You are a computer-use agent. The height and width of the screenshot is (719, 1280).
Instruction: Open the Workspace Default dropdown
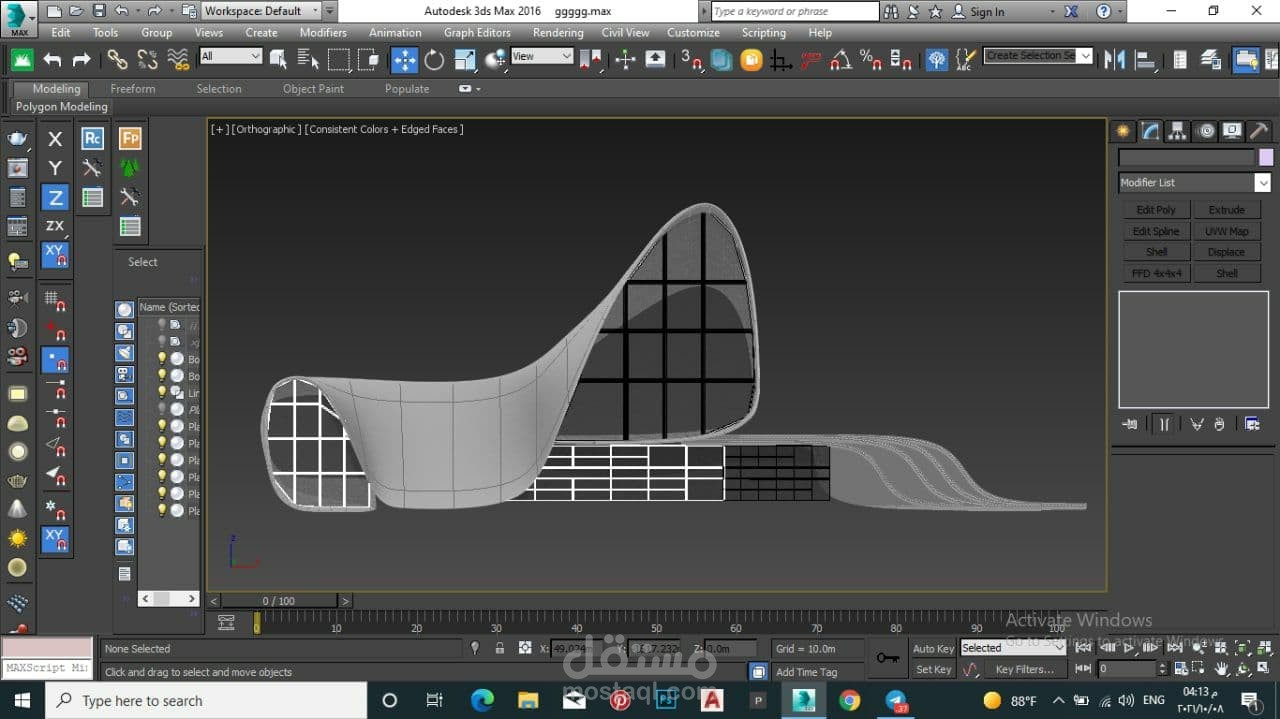[x=261, y=11]
